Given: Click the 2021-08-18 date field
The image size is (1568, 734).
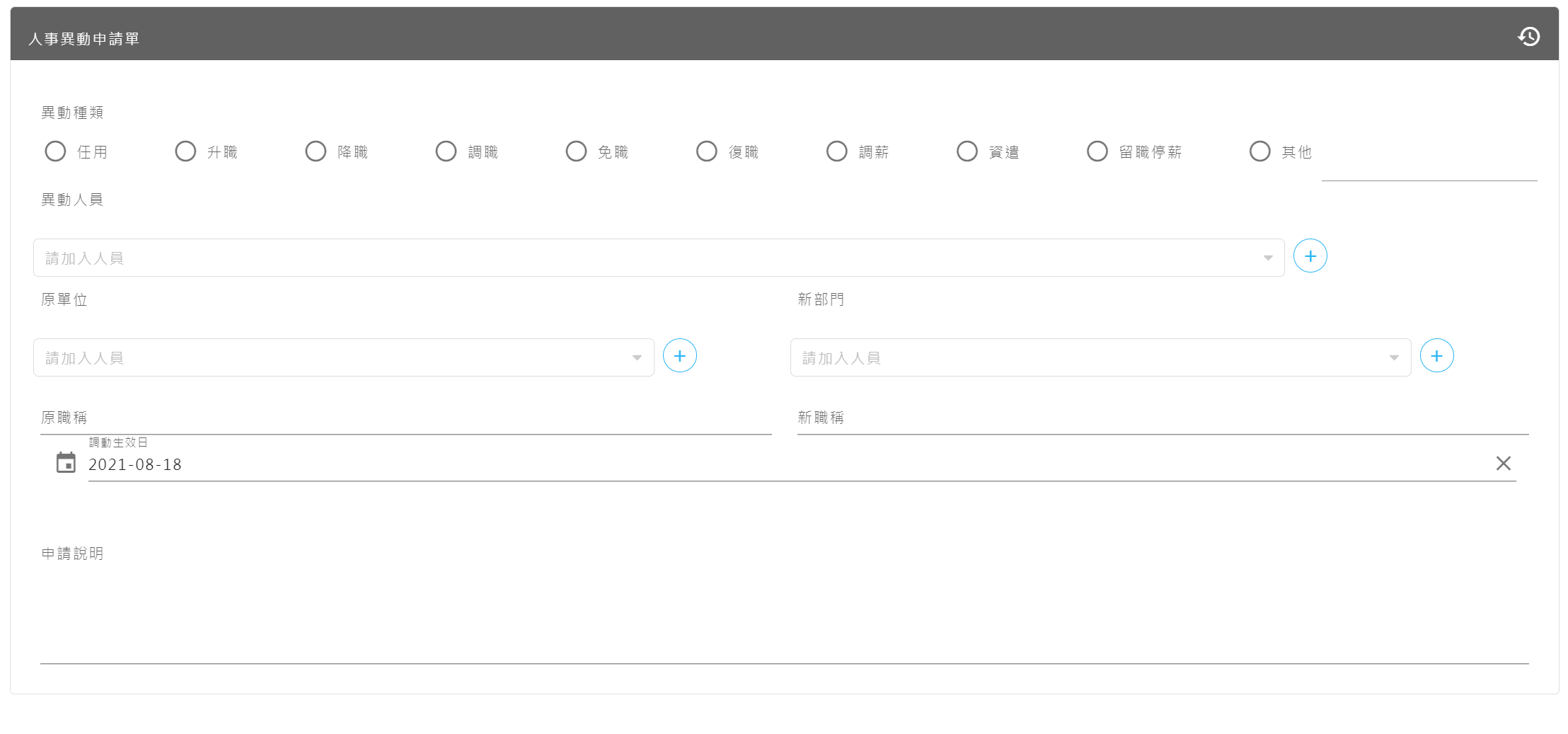Looking at the screenshot, I should pyautogui.click(x=778, y=465).
